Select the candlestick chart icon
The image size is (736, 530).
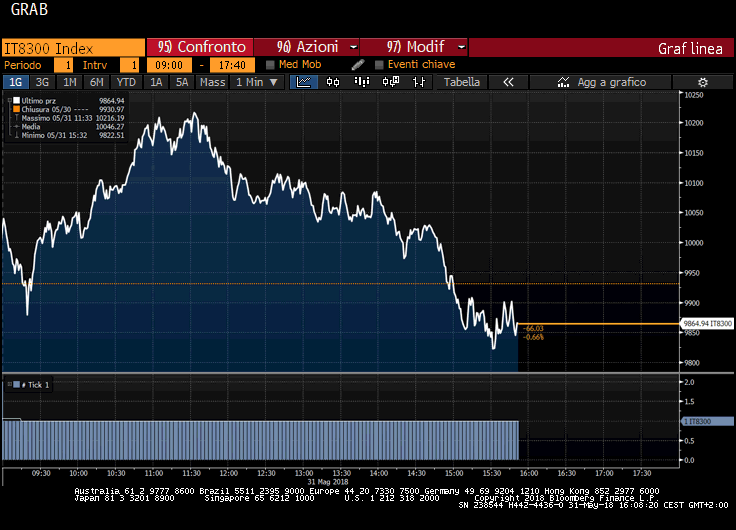[x=333, y=82]
